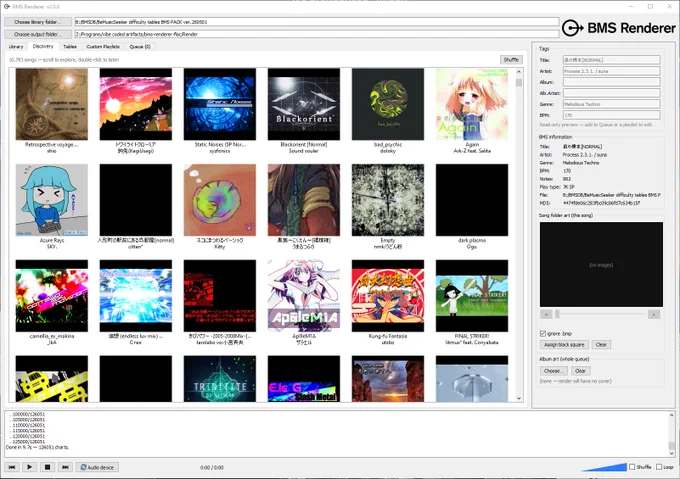Viewport: 680px width, 479px height.
Task: Click song grid scrollbar up arrow
Action: point(519,72)
